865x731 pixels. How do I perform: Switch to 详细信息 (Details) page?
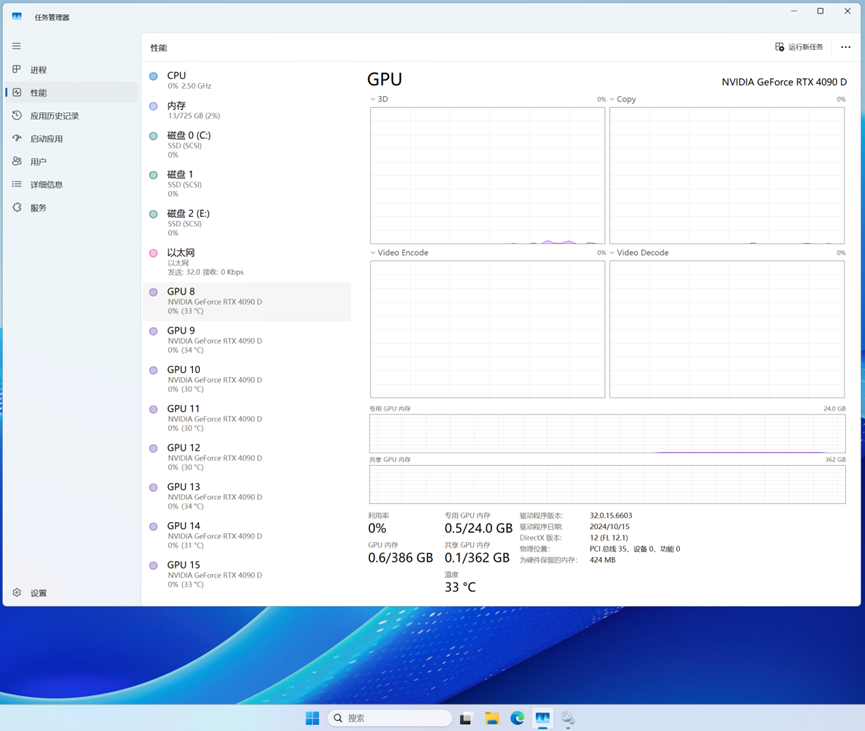point(71,184)
